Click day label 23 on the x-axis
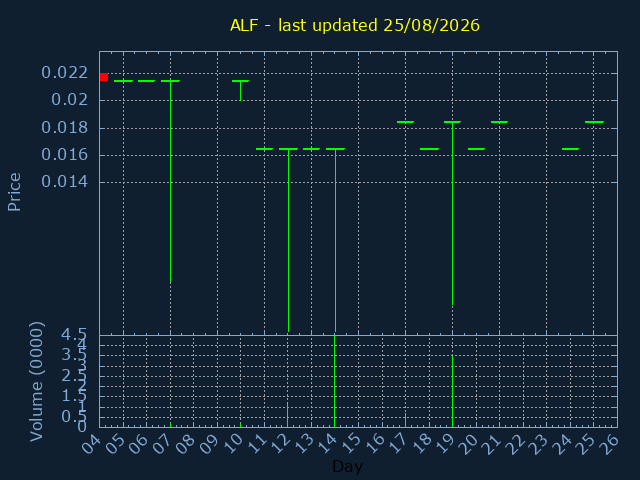This screenshot has height=480, width=640. coord(538,444)
